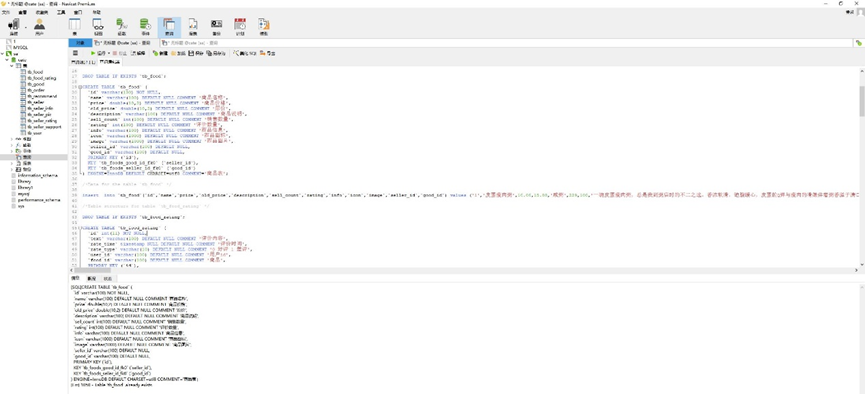Open the Favorites menu
The width and height of the screenshot is (865, 394).
[x=41, y=12]
